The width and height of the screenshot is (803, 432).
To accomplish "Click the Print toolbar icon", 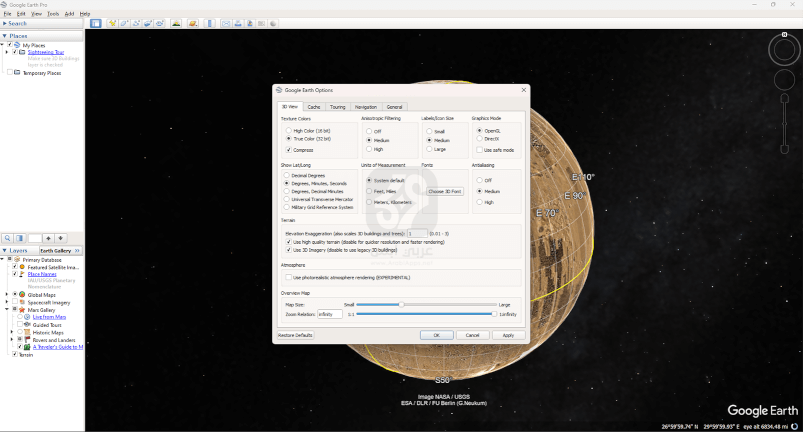I will (x=238, y=24).
